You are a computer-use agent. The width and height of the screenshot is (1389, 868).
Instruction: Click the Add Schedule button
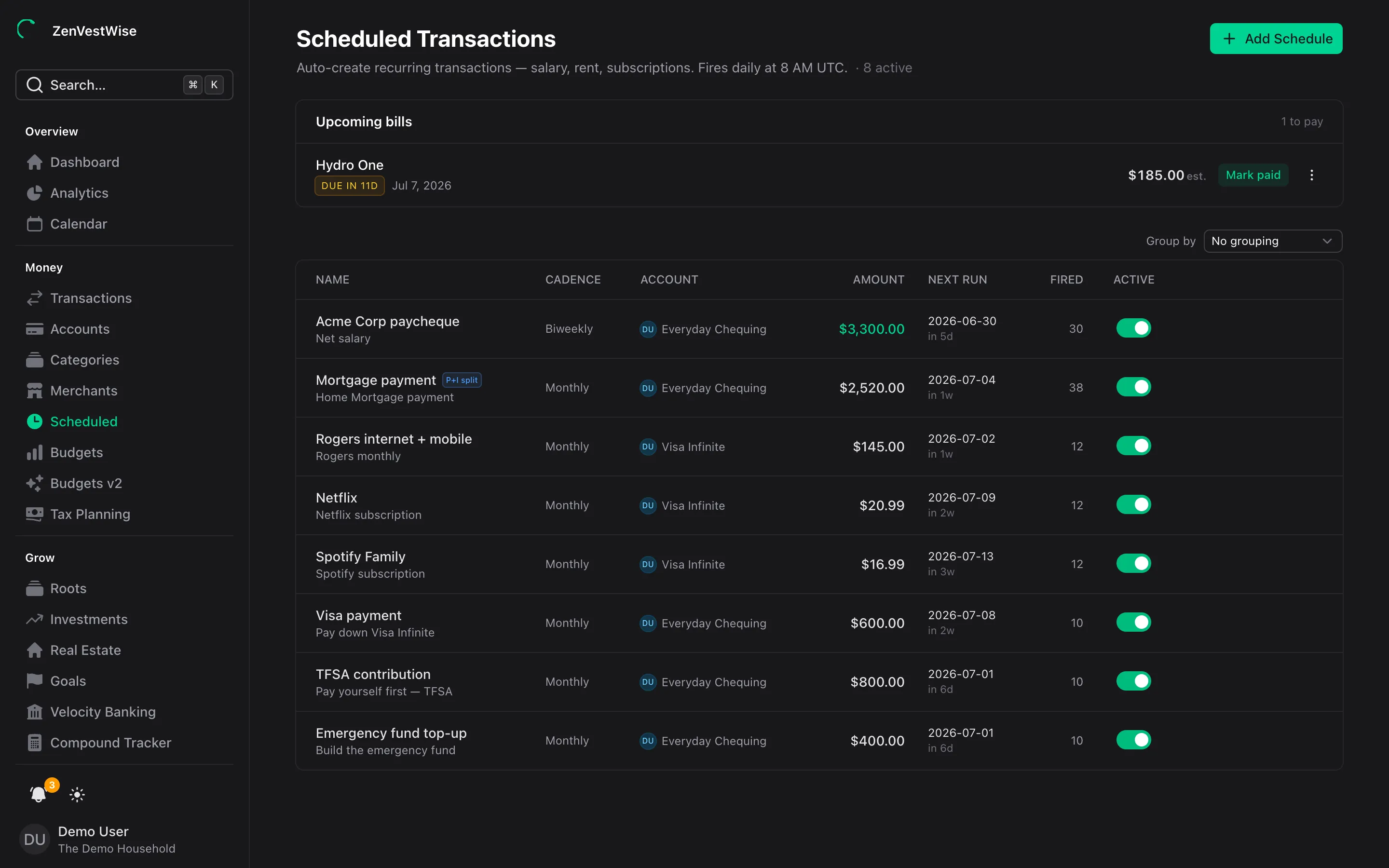[x=1275, y=39]
